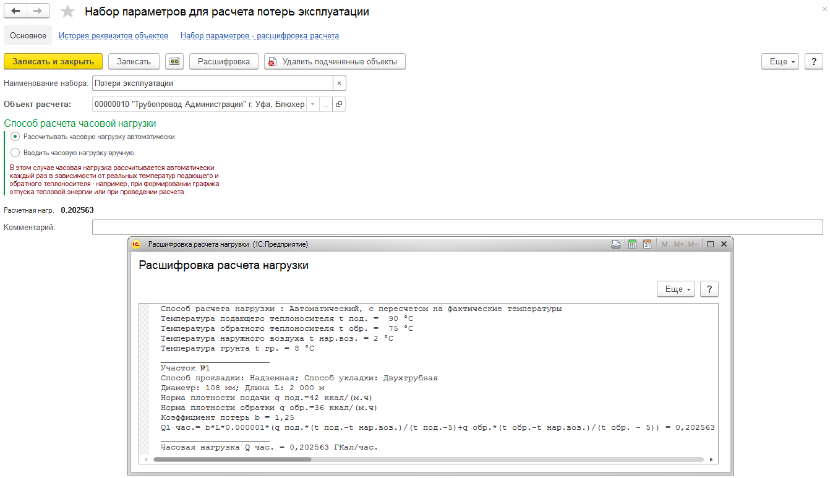
Task: Open the main form Еще menu
Action: tap(780, 61)
